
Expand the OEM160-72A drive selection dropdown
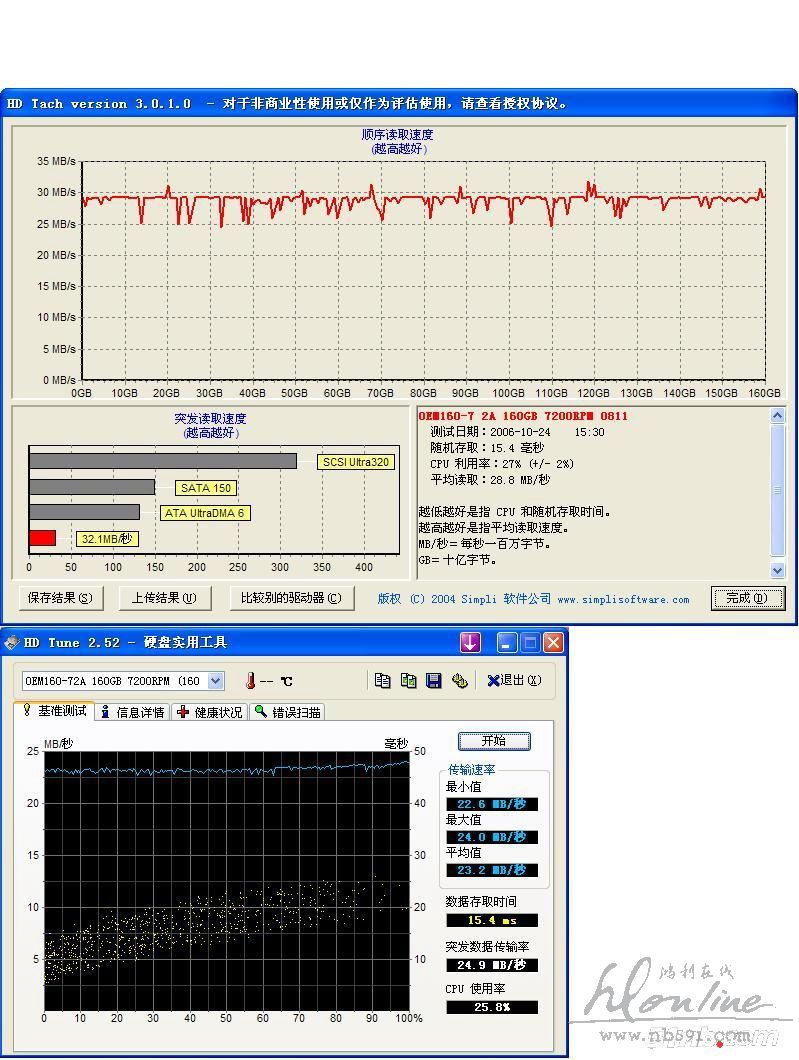[215, 681]
